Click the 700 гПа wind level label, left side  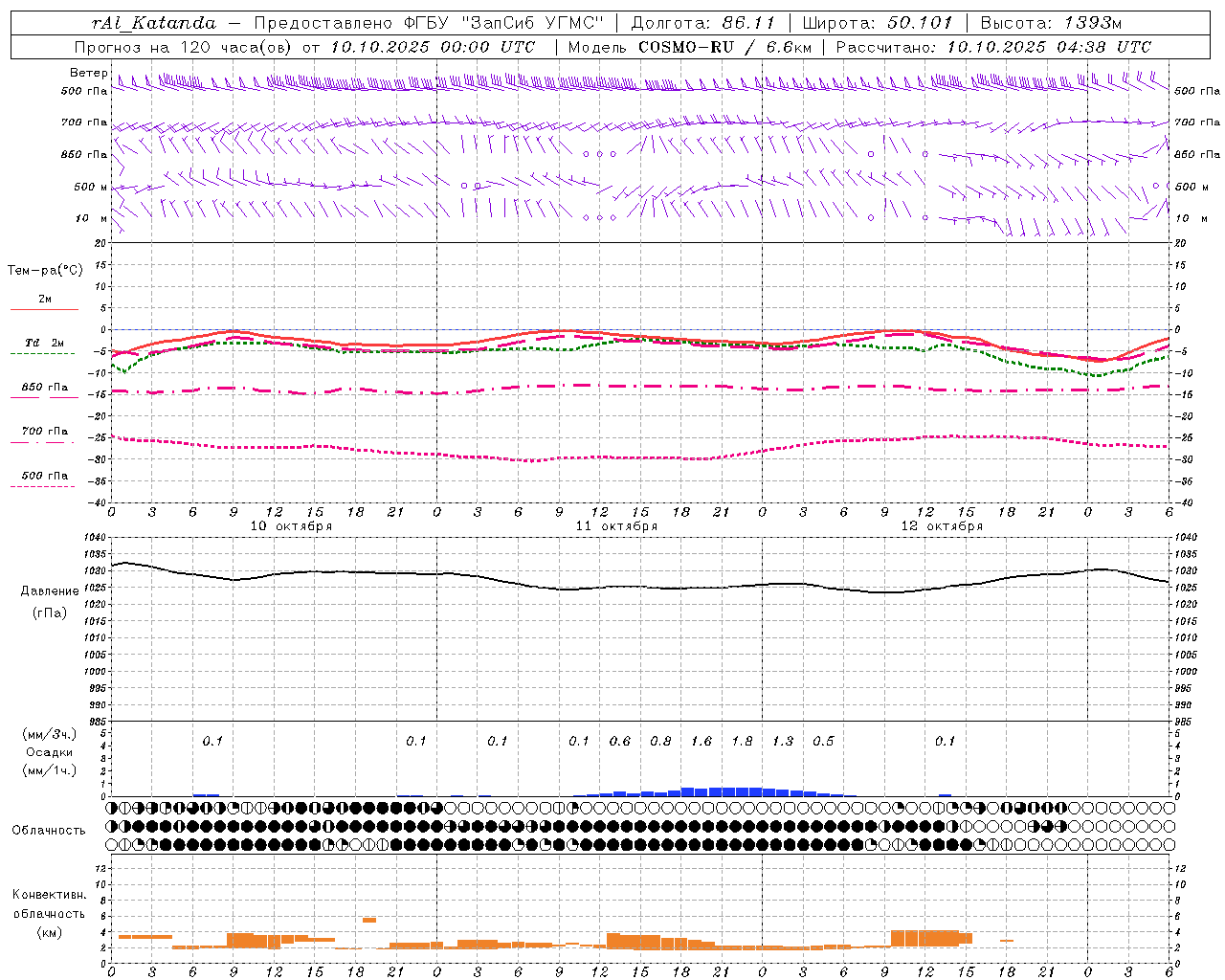[x=84, y=122]
